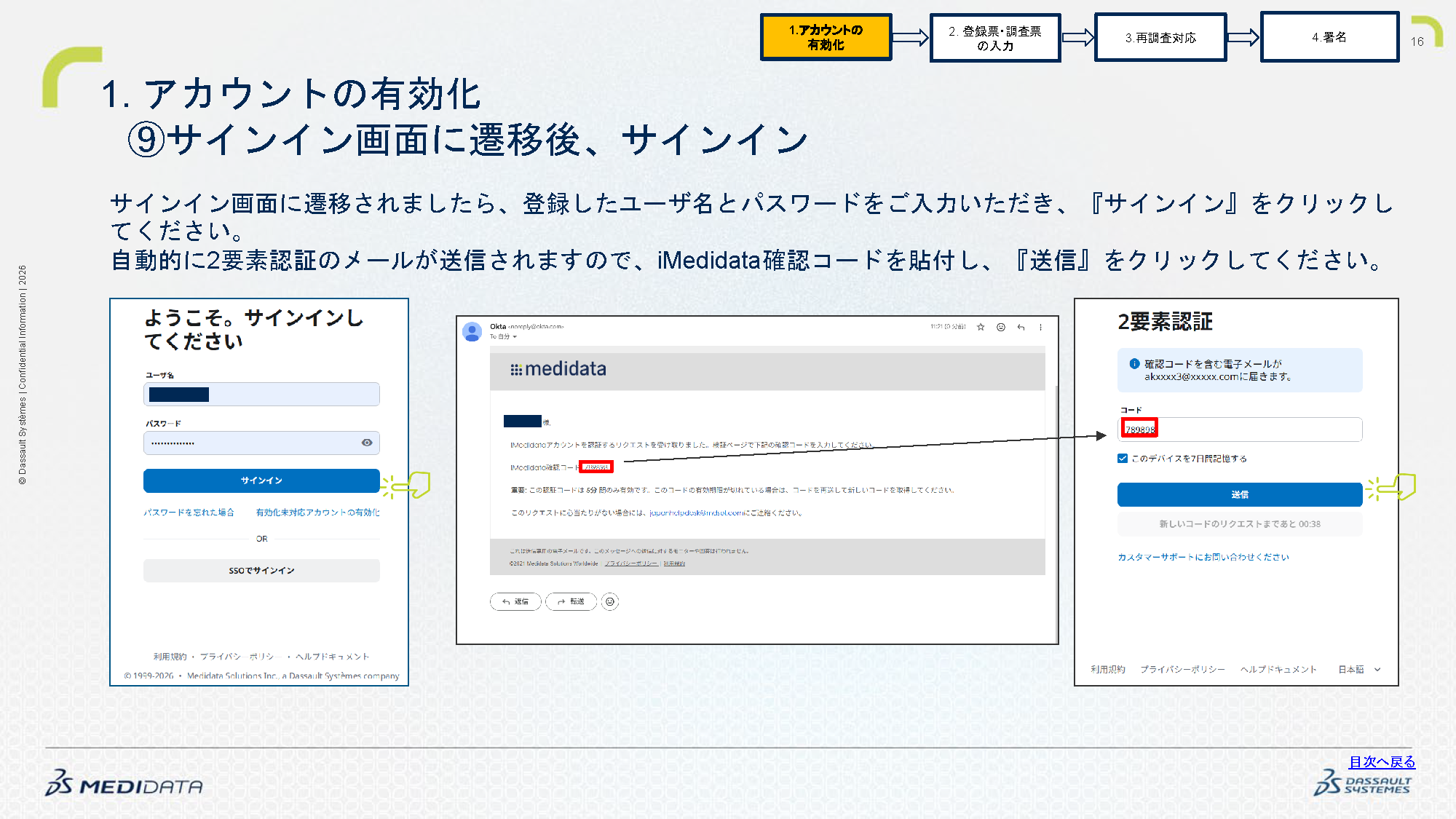1456x819 pixels.
Task: Open the email's three-dot more menu
Action: tap(1040, 327)
